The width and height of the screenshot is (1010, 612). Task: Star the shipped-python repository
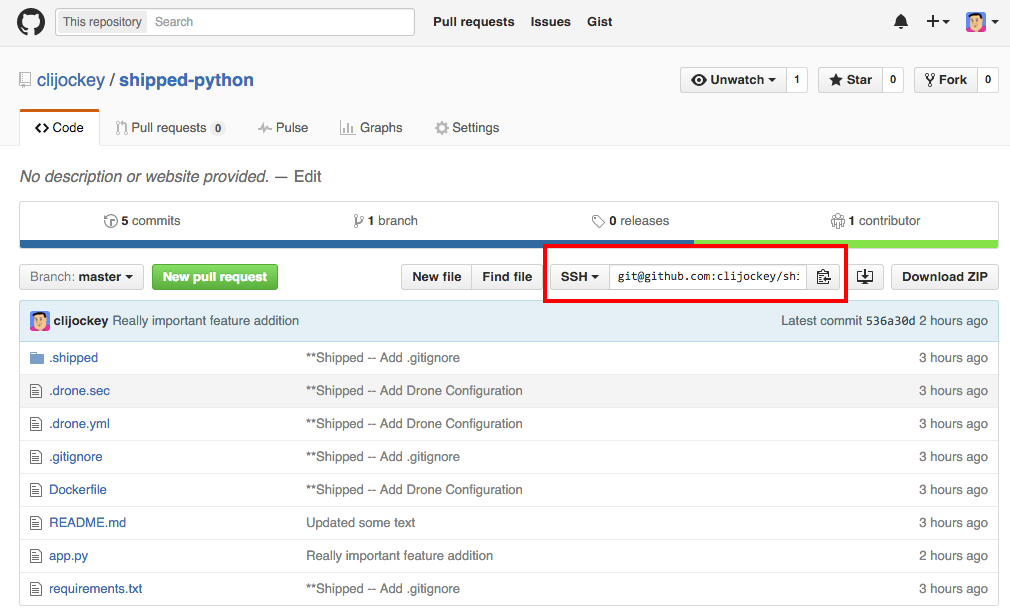tap(850, 78)
